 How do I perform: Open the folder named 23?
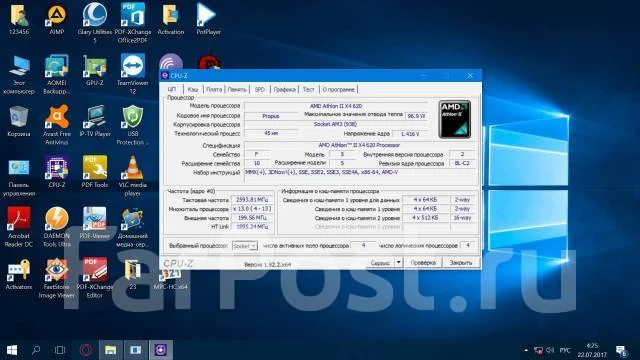click(133, 274)
